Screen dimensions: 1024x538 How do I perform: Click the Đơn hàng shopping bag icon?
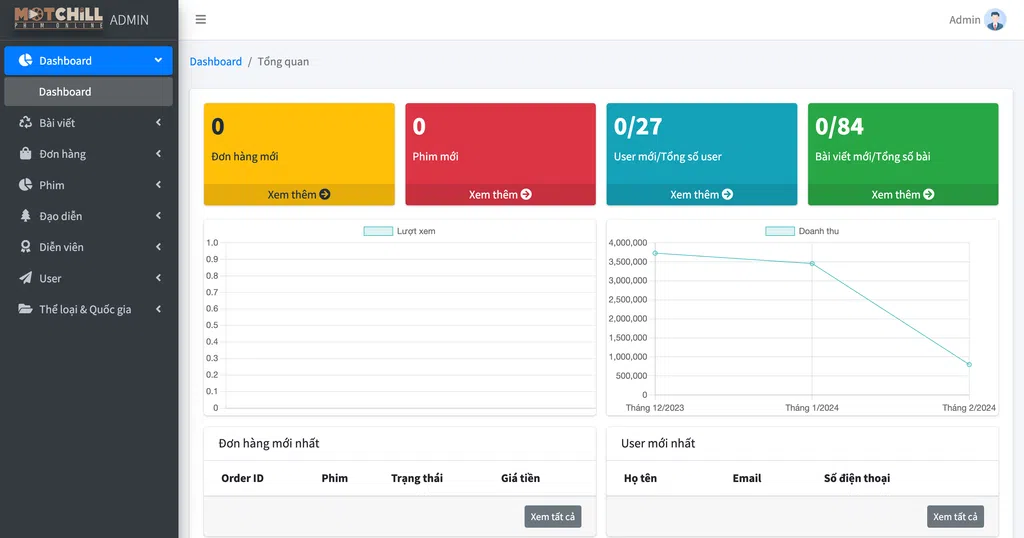click(x=25, y=153)
